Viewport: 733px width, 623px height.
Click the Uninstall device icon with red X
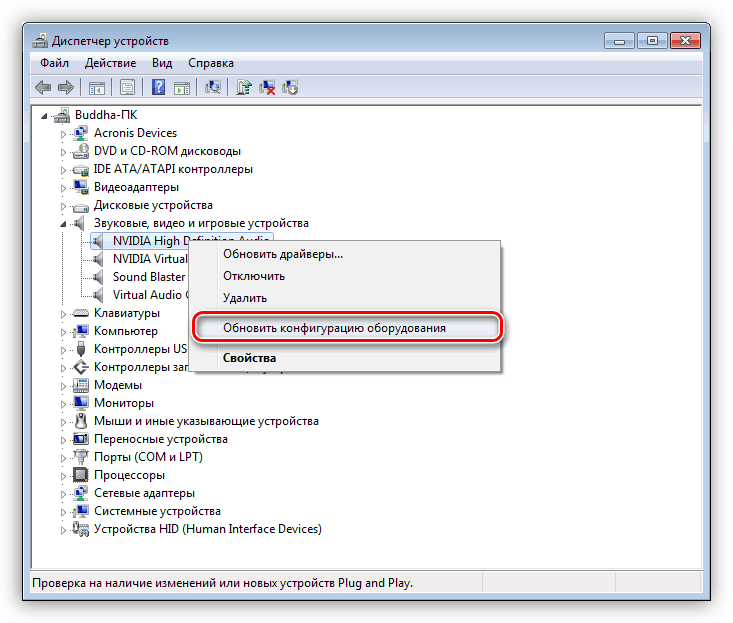pyautogui.click(x=267, y=87)
